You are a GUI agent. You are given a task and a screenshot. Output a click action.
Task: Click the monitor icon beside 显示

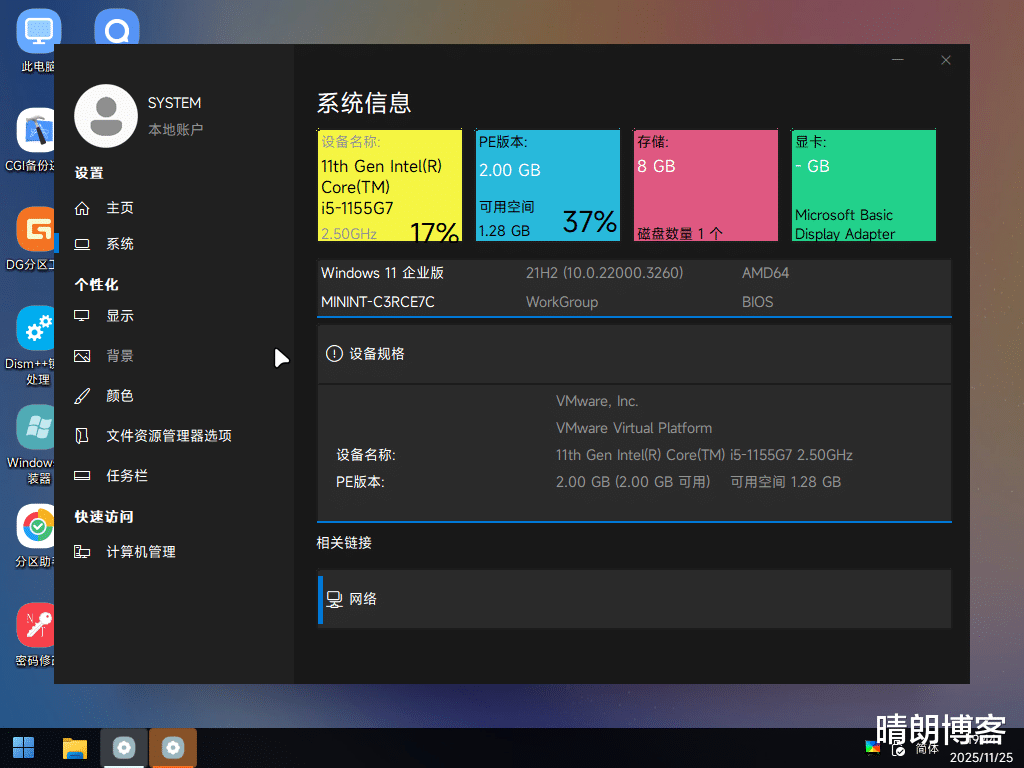82,315
